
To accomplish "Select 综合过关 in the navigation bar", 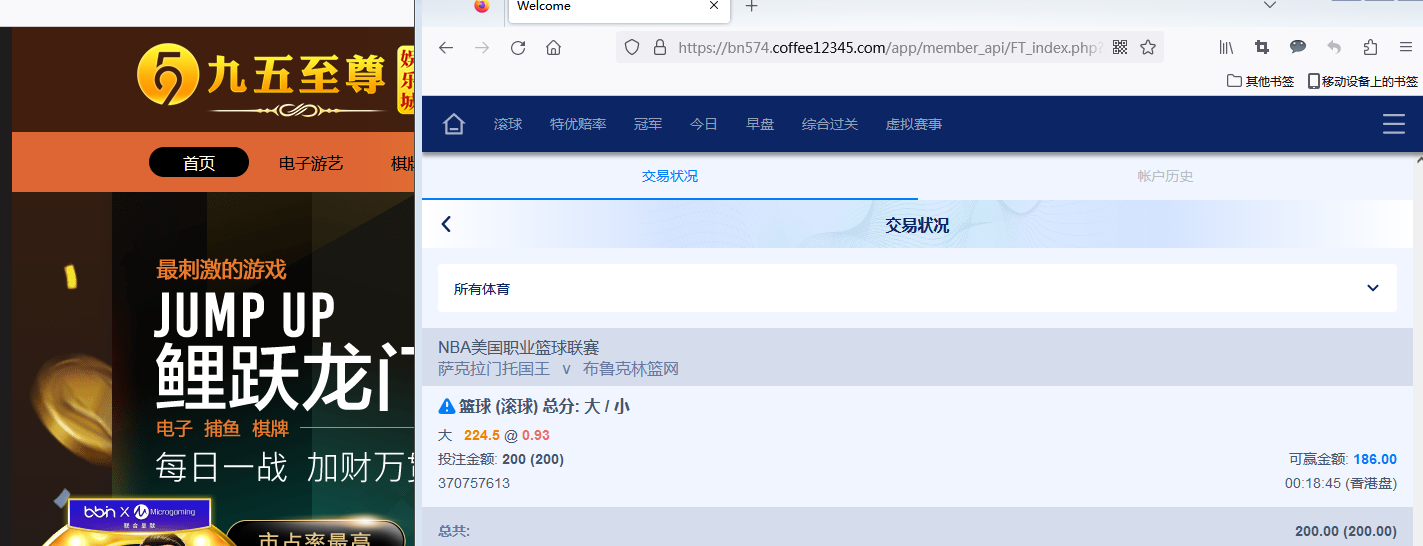I will 830,124.
